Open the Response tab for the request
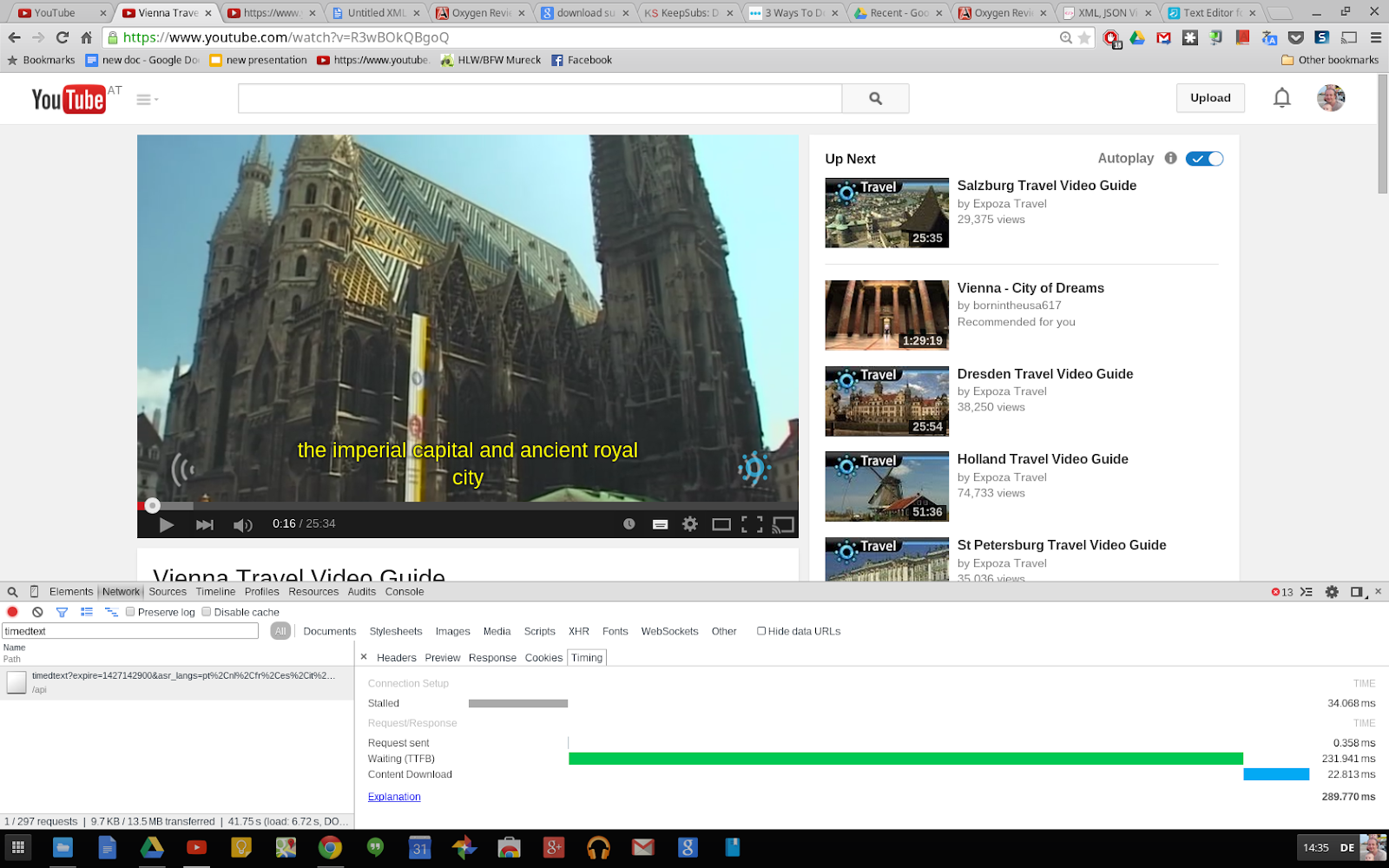 pyautogui.click(x=492, y=658)
